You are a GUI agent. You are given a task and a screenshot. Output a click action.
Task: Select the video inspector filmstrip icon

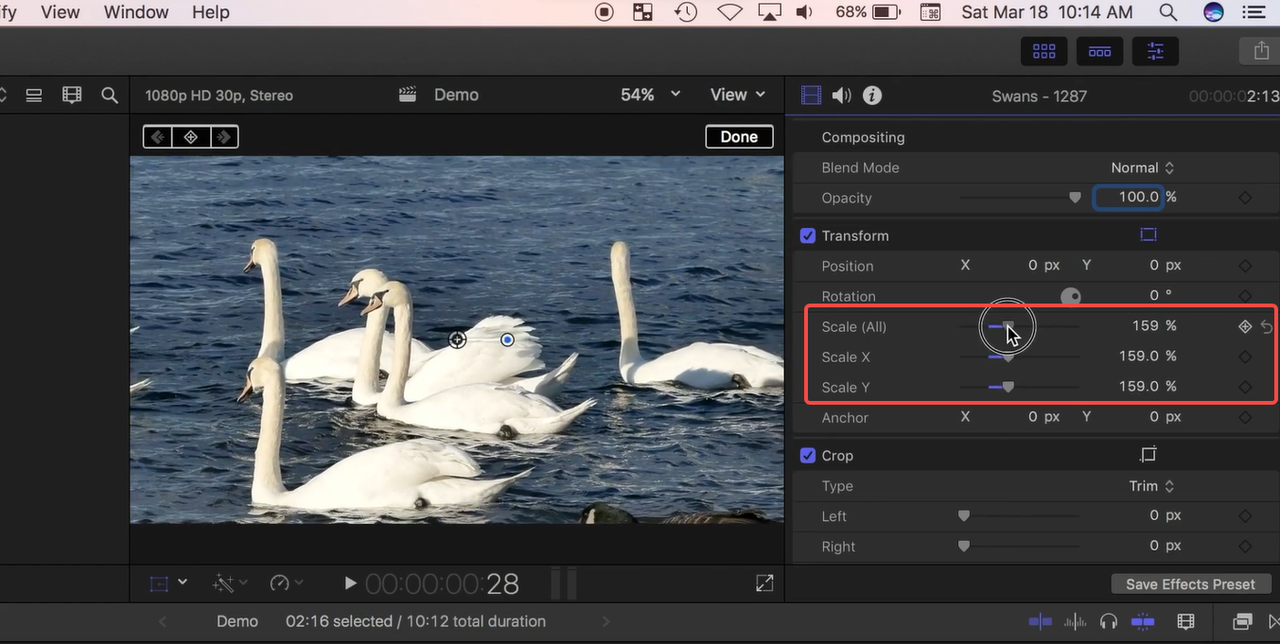tap(811, 95)
